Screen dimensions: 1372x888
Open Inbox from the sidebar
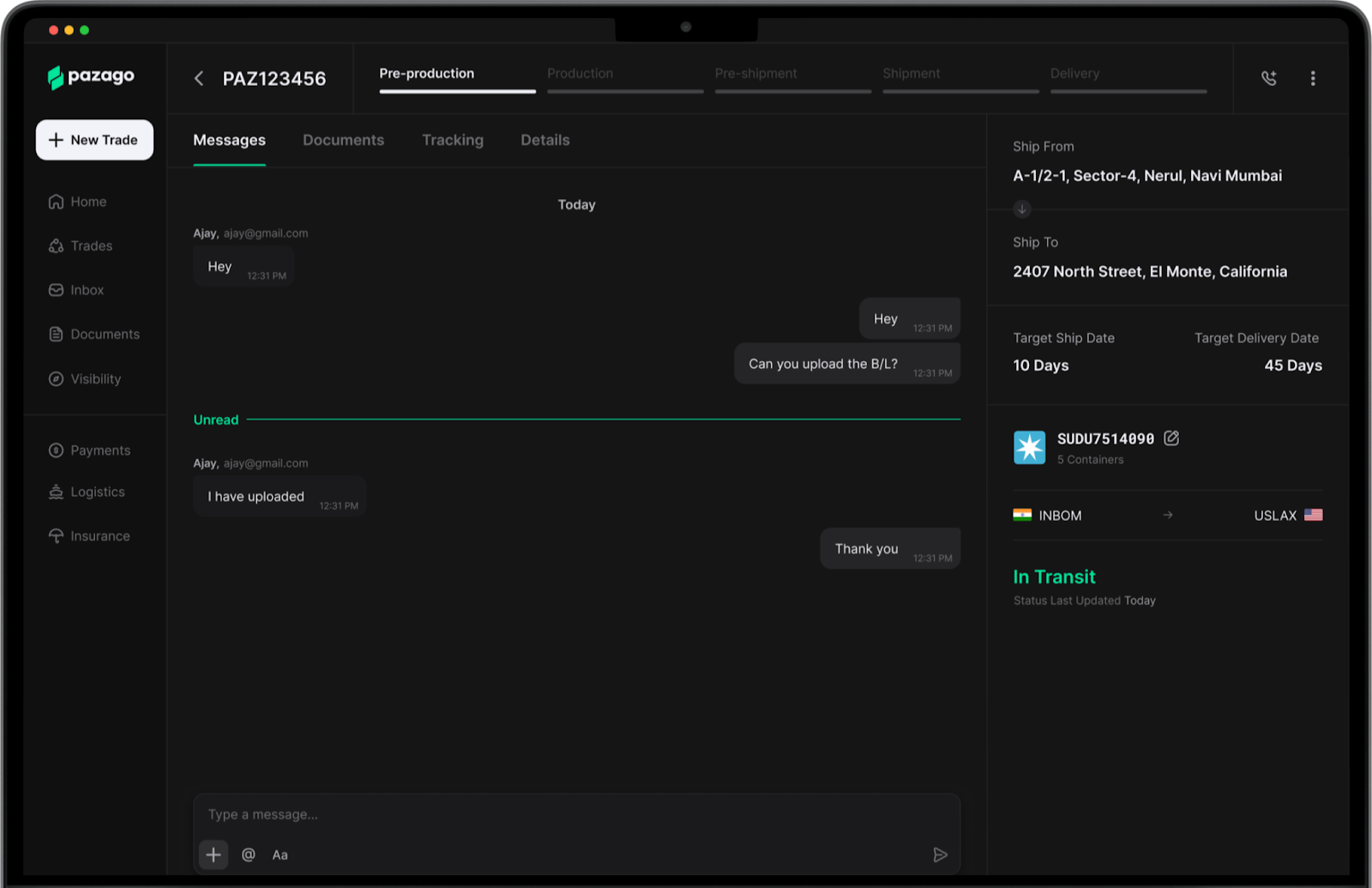coord(86,289)
